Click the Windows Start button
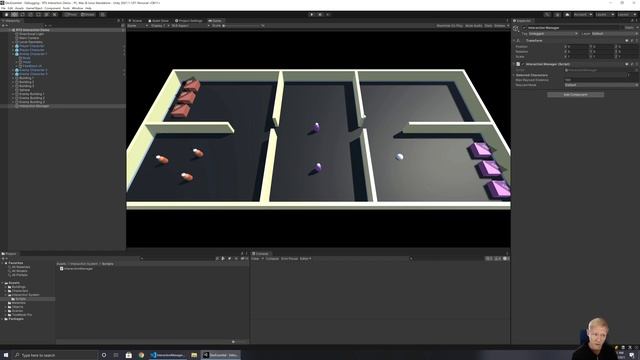The image size is (640, 360). [x=6, y=355]
